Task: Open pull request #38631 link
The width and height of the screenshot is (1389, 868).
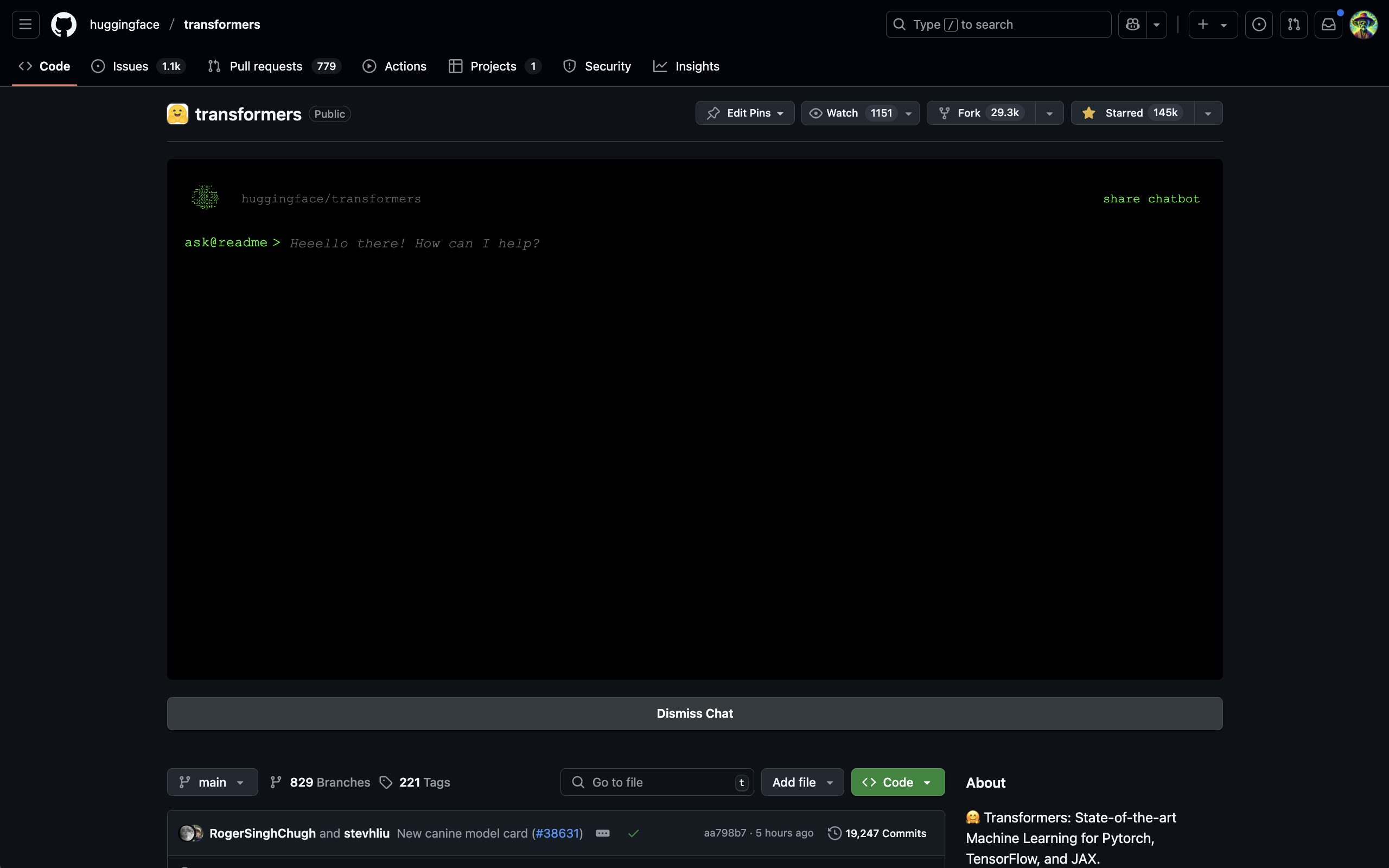Action: pos(556,833)
